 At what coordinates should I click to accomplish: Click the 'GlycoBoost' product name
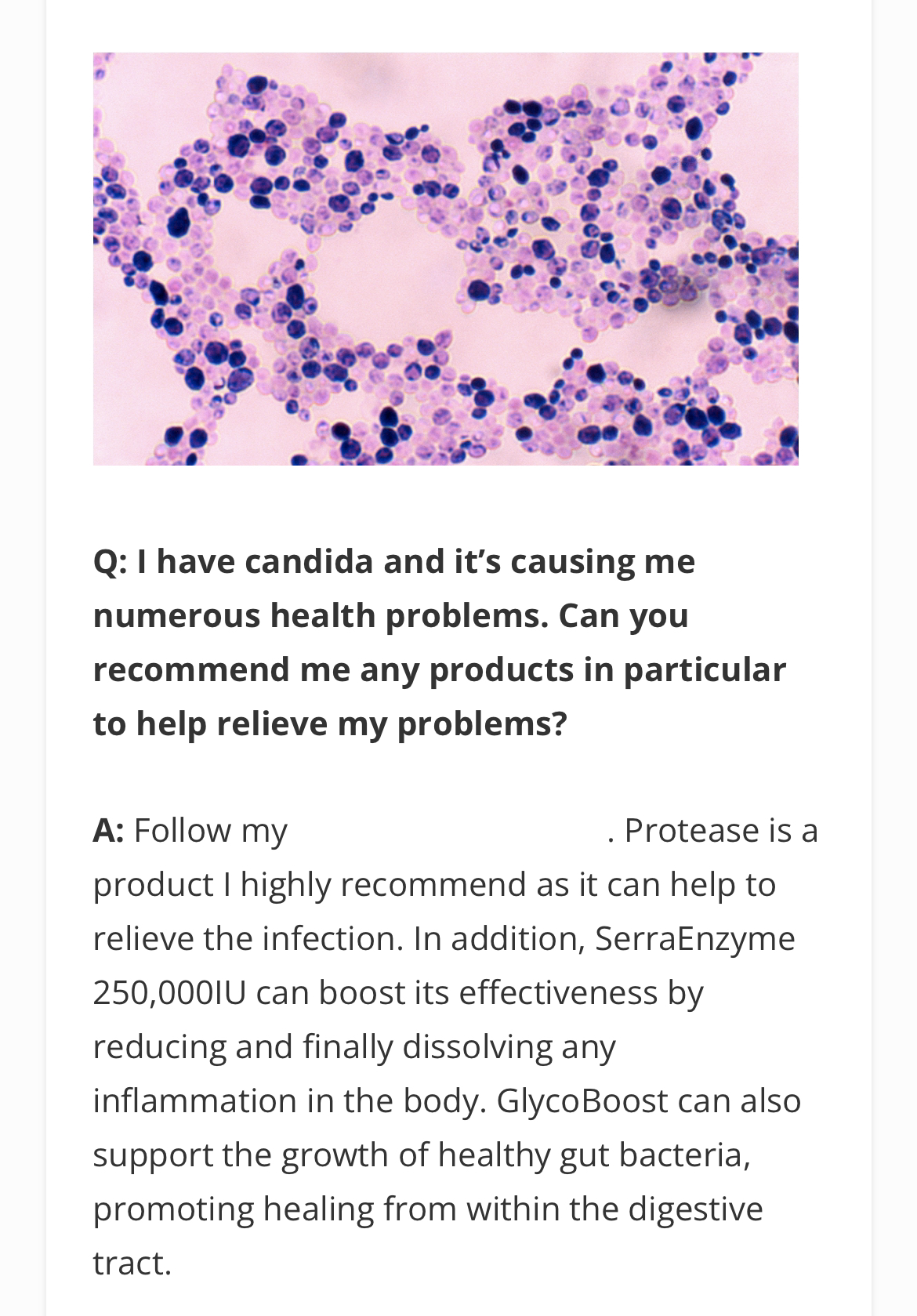[582, 1100]
